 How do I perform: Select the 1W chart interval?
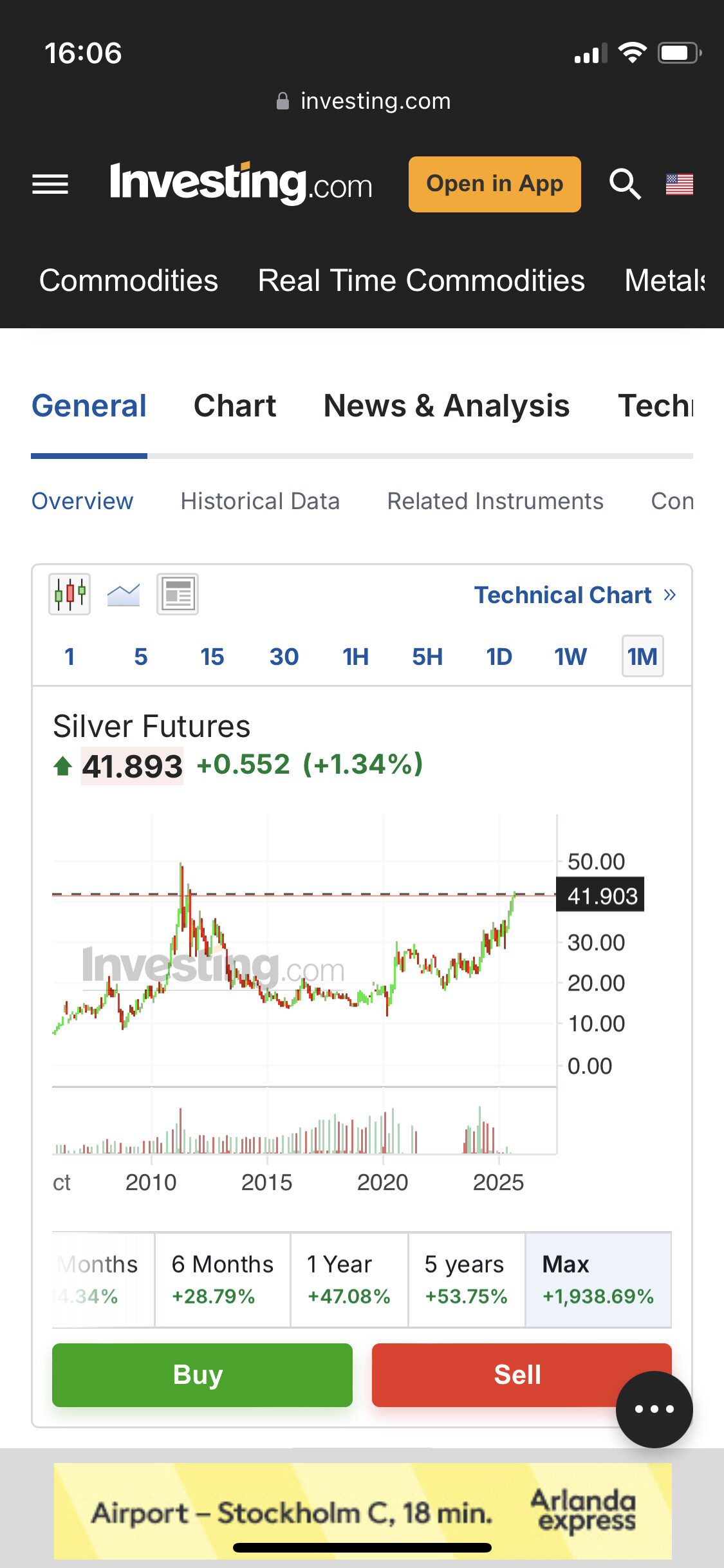(570, 657)
